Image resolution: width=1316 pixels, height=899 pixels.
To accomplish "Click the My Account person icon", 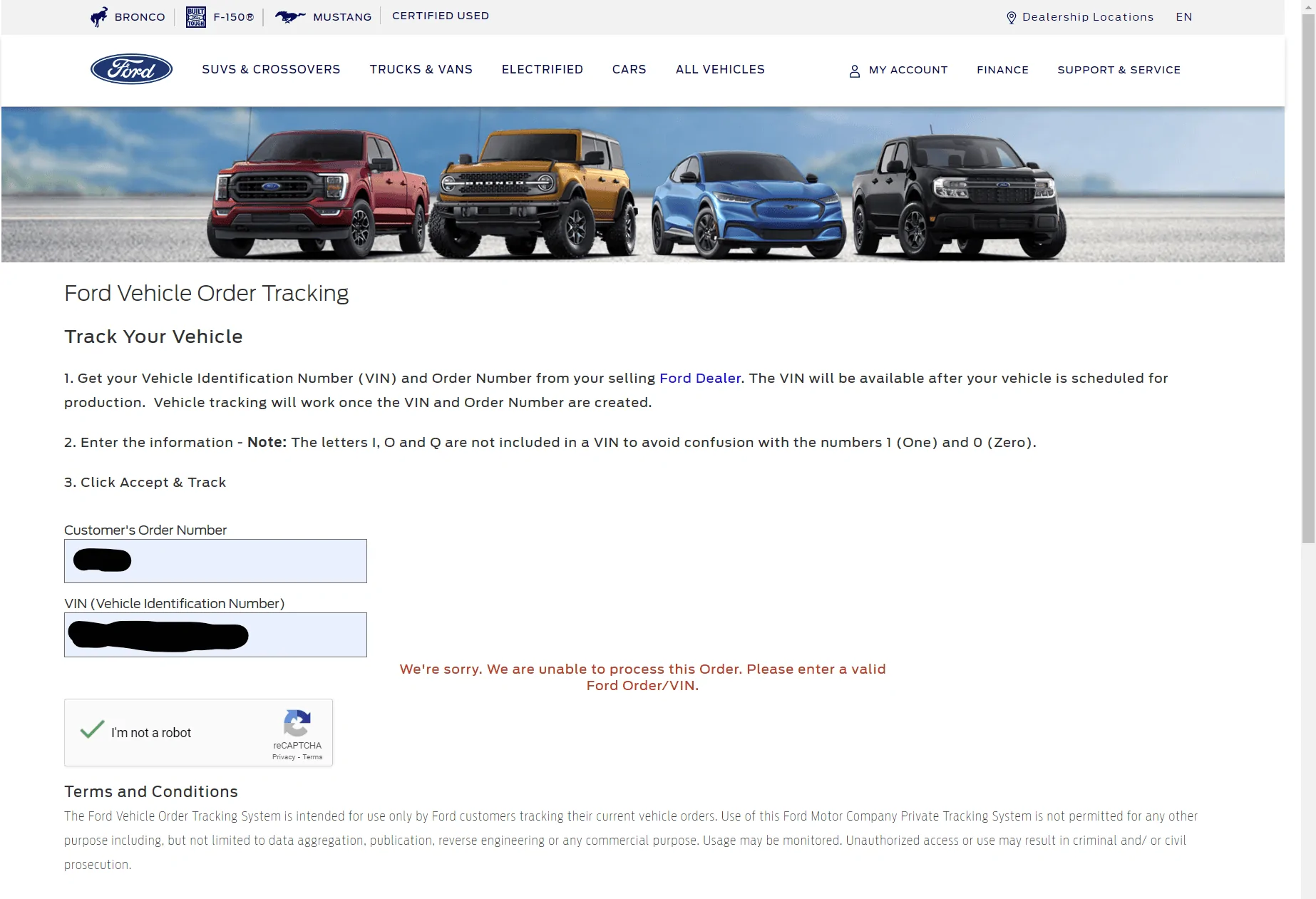I will click(x=855, y=71).
